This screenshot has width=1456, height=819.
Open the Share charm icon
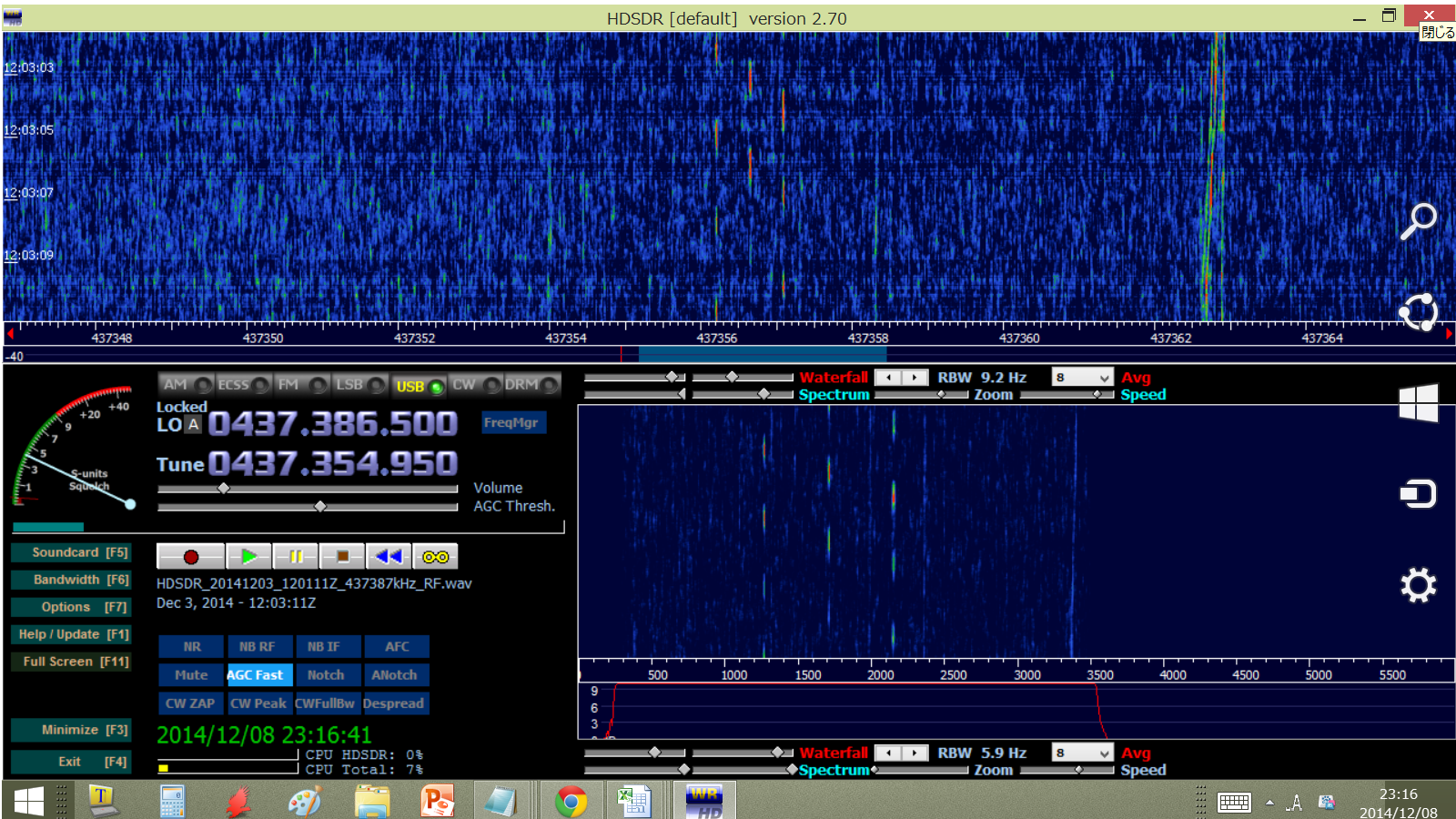pyautogui.click(x=1418, y=312)
